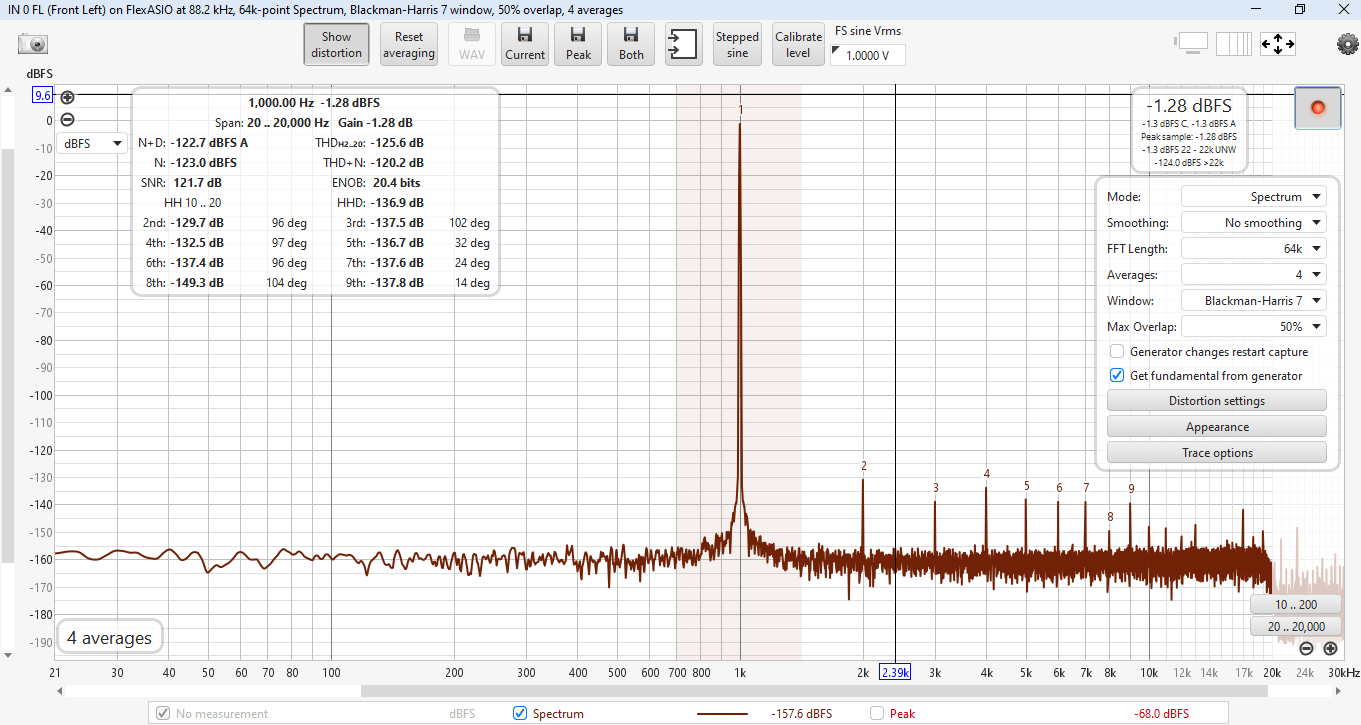Open the Smoothing dropdown
This screenshot has height=725, width=1361.
pyautogui.click(x=1254, y=223)
